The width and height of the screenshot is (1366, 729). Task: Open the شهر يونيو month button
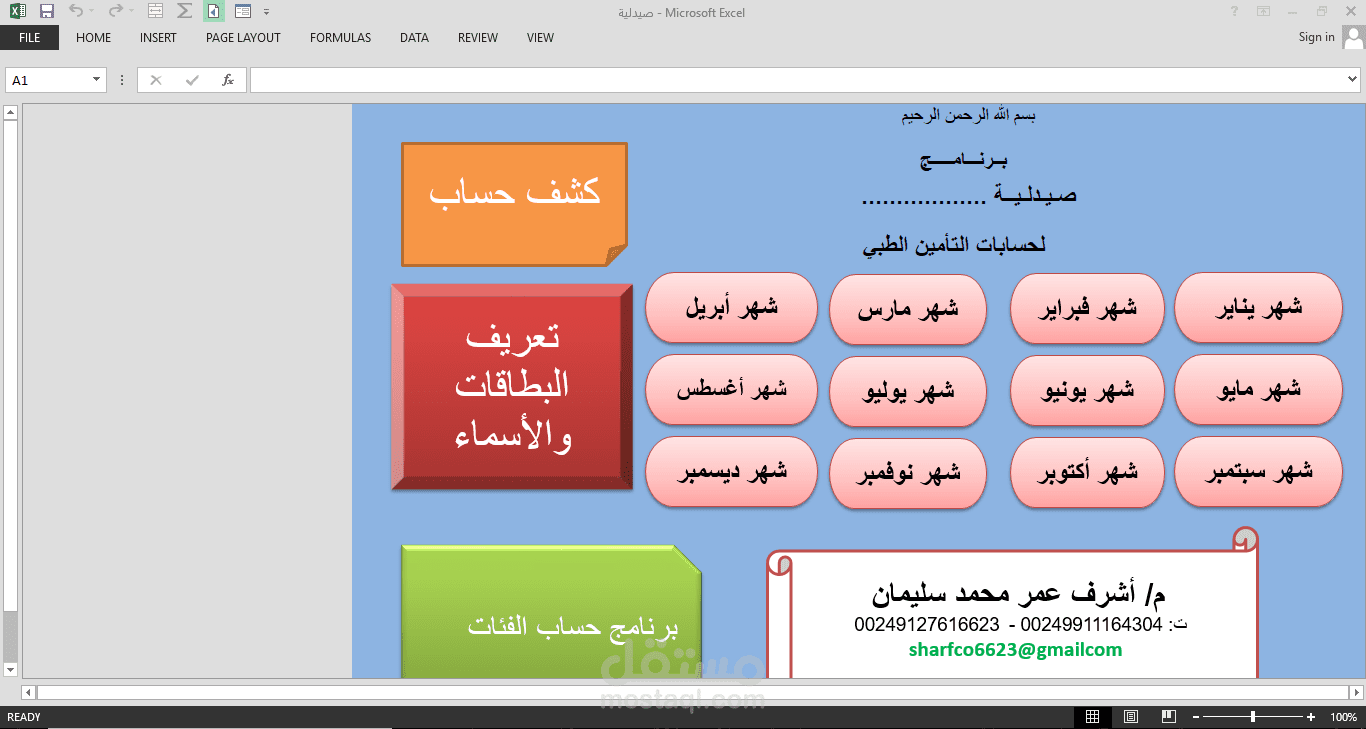1088,390
